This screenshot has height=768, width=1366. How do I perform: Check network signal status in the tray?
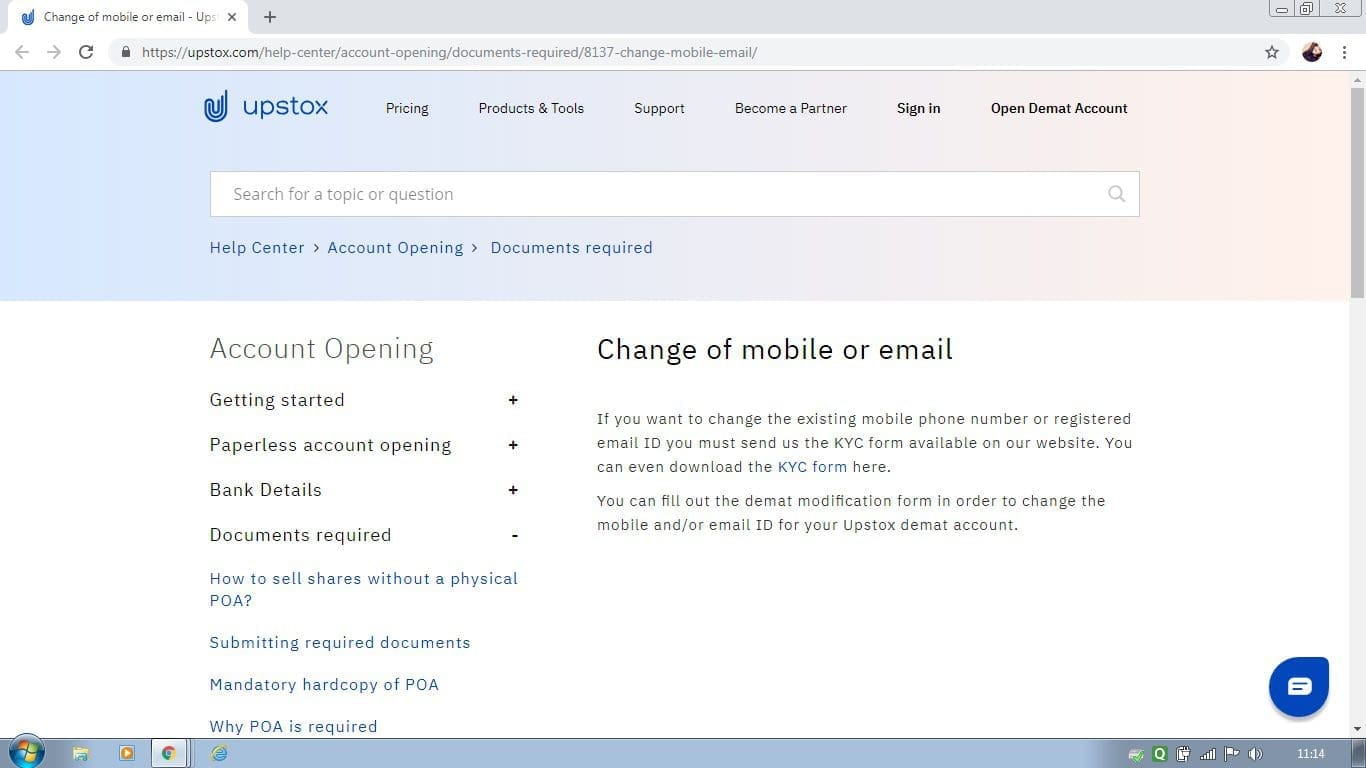click(1208, 754)
